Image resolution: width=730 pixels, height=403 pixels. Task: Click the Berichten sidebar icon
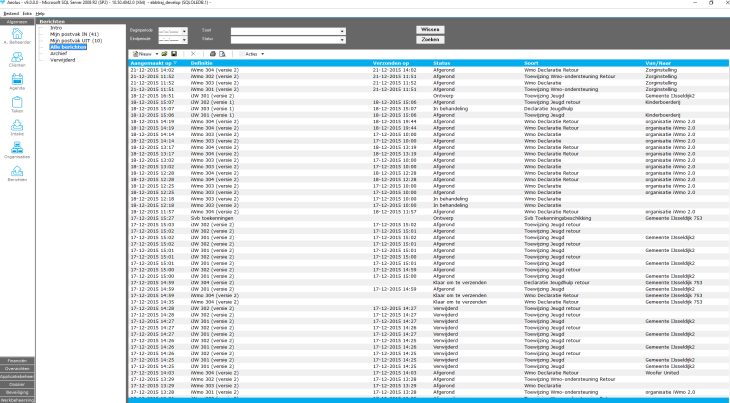tap(17, 173)
